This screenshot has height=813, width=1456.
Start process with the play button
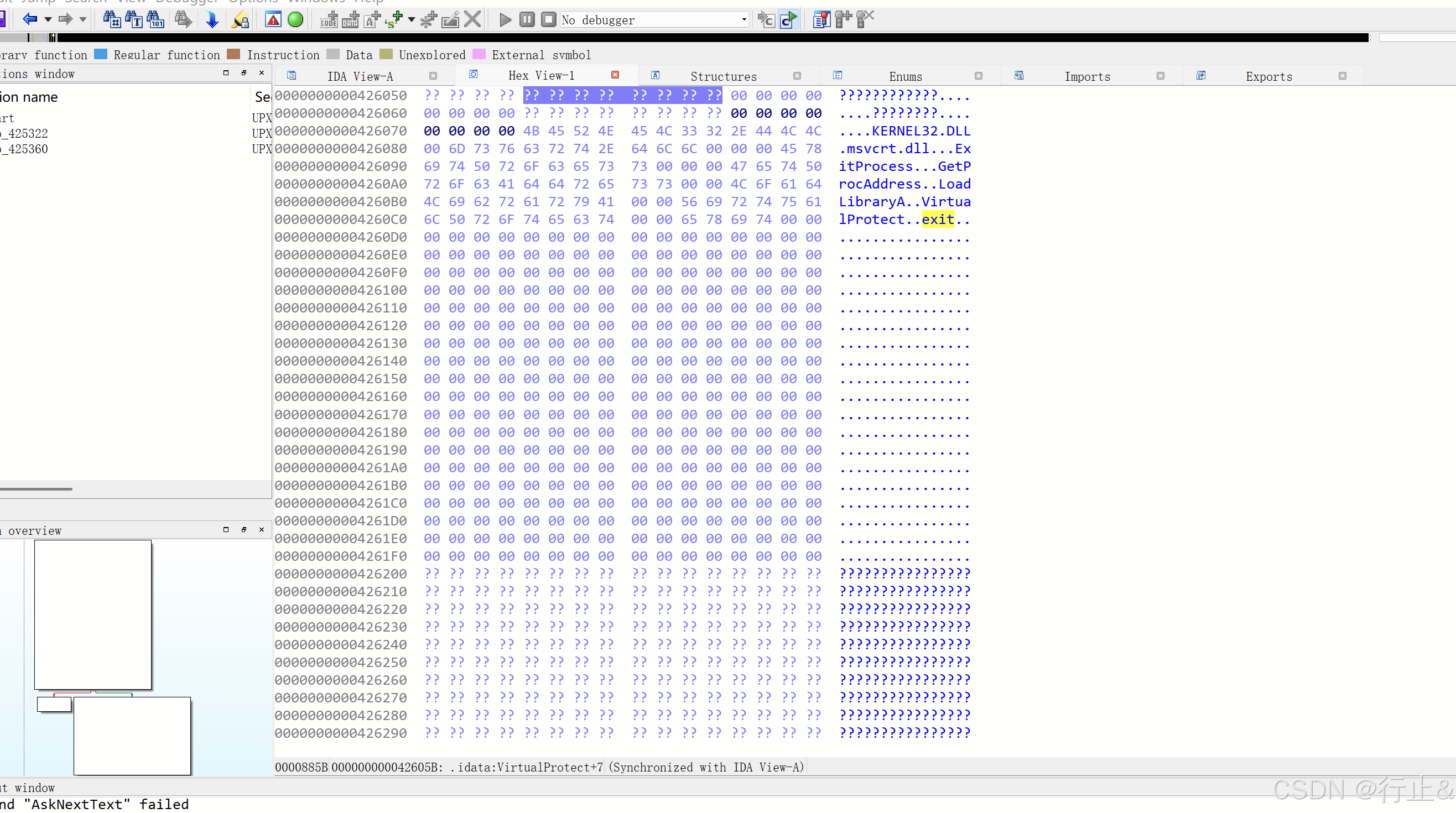point(505,20)
